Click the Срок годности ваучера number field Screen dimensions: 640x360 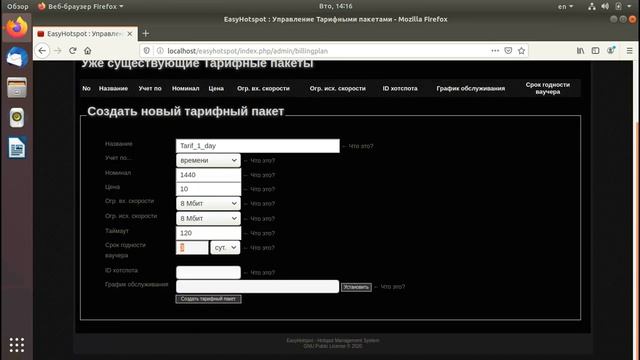coord(192,247)
